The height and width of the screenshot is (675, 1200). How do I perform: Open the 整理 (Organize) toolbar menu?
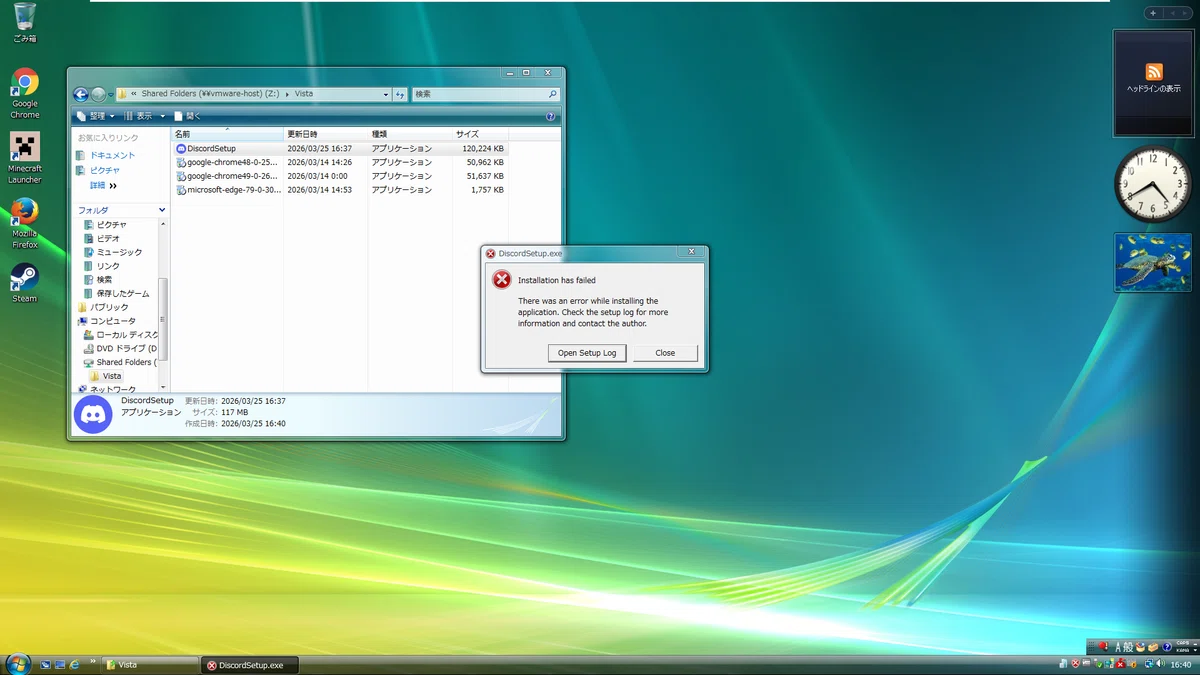[96, 116]
